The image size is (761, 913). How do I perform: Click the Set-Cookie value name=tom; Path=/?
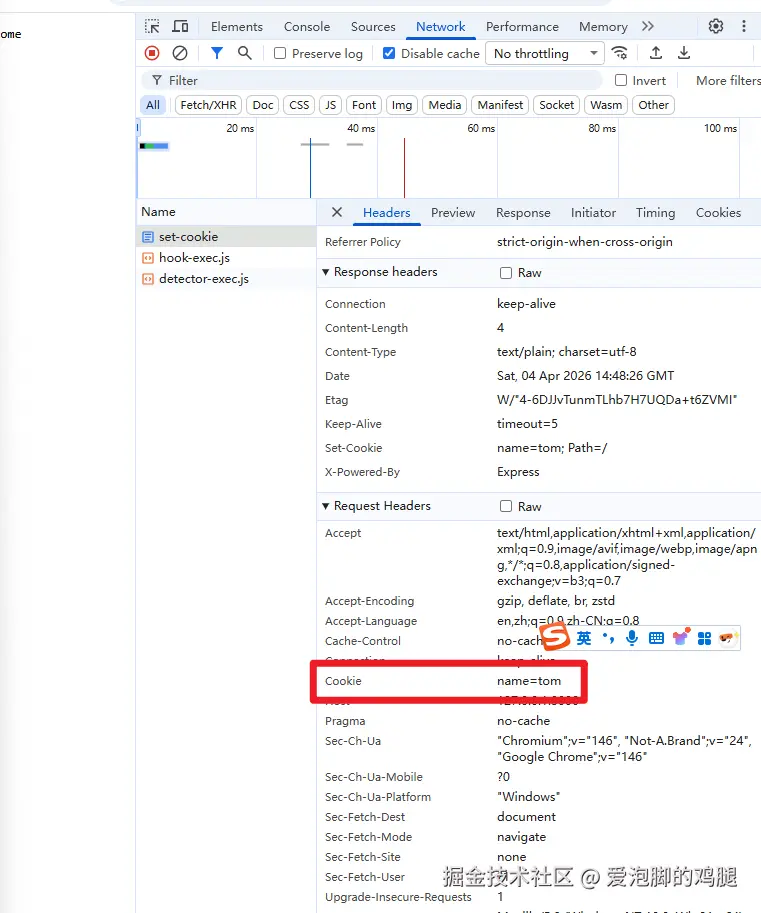click(x=552, y=448)
